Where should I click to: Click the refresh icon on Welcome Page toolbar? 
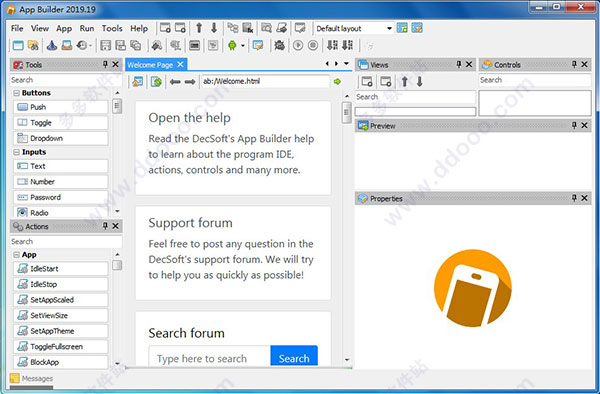point(156,81)
